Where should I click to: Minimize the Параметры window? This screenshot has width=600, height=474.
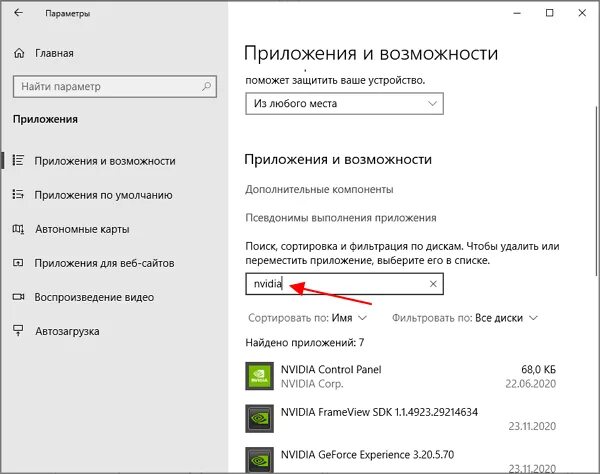click(517, 13)
